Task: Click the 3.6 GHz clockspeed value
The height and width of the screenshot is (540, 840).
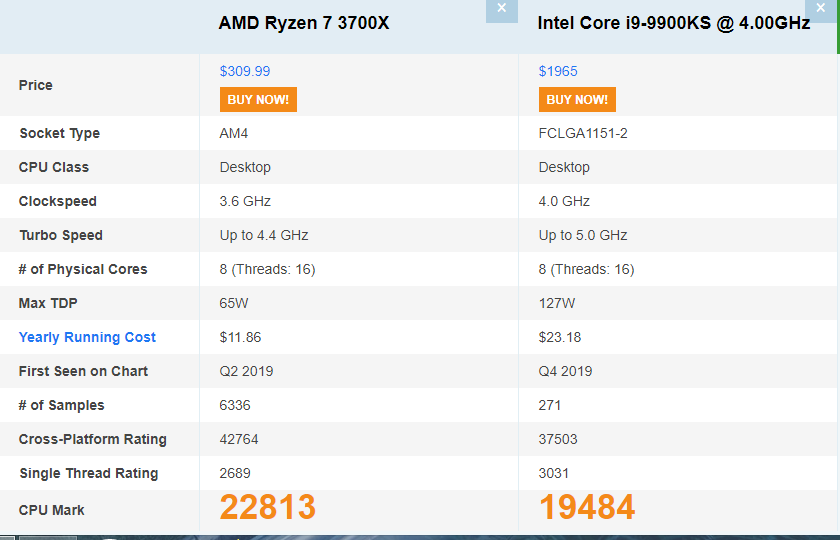Action: tap(245, 201)
